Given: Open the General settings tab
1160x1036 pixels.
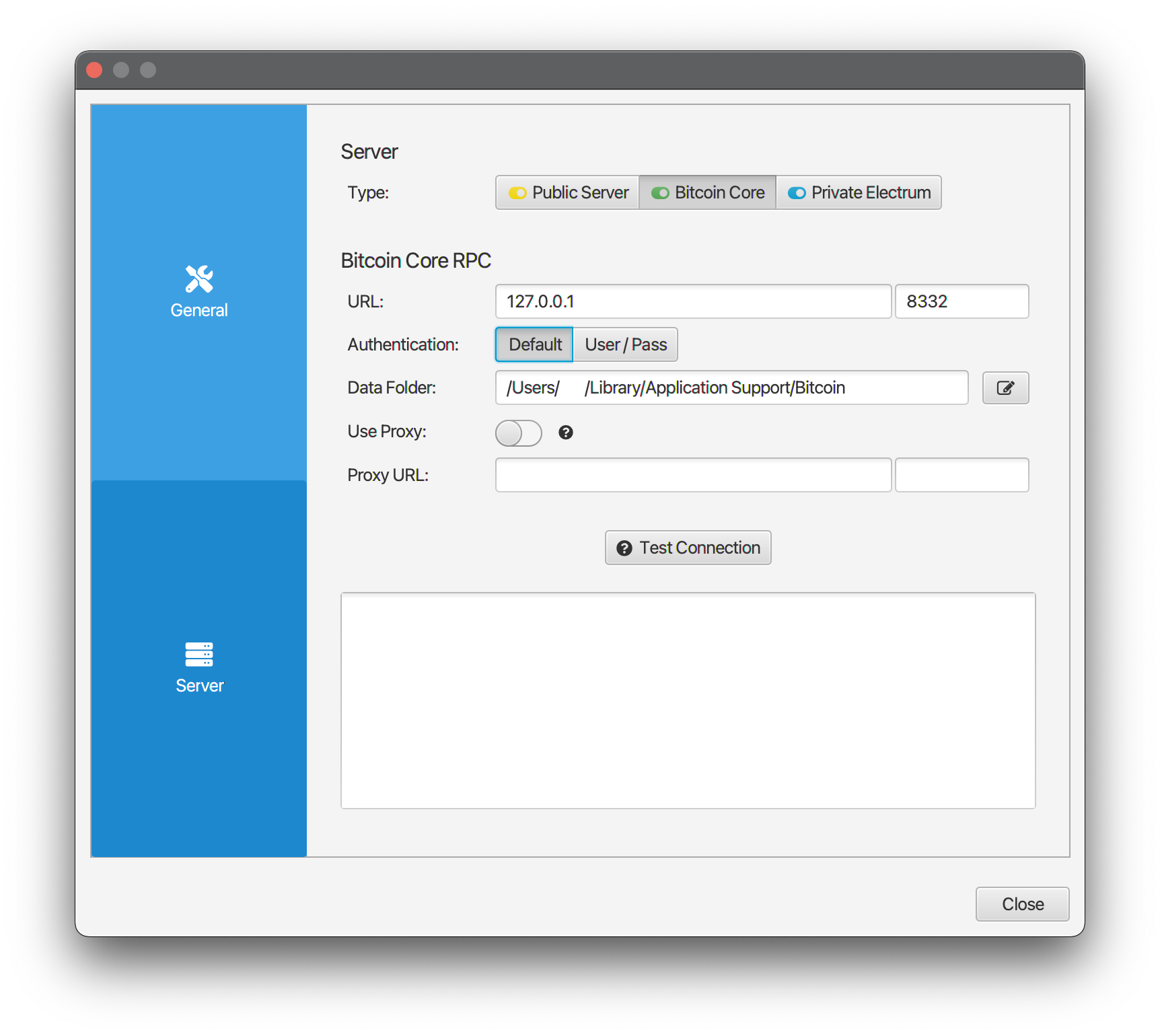Looking at the screenshot, I should [x=199, y=292].
